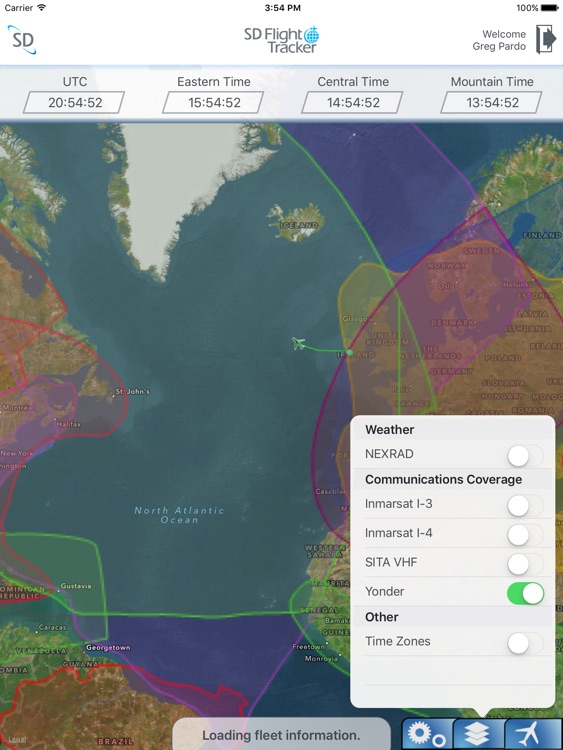Tap the green flight origin dot
563x750 pixels.
click(x=350, y=353)
